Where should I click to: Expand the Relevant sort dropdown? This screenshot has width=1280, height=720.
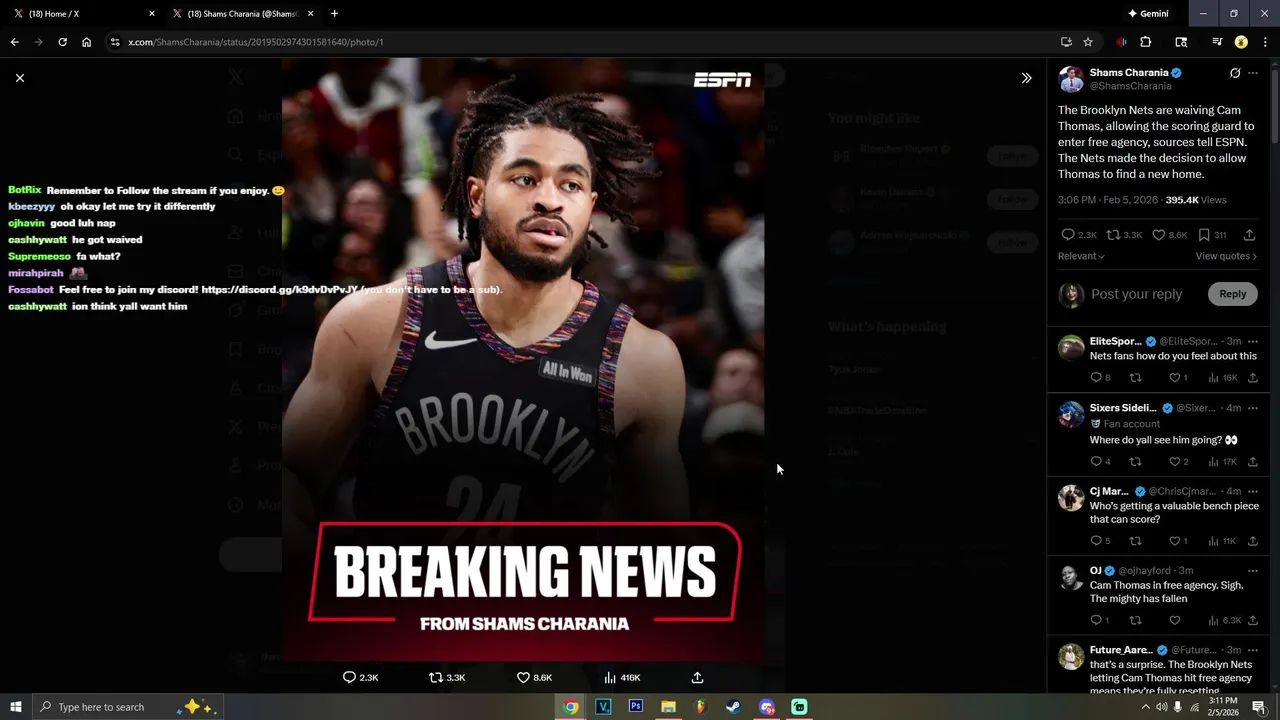1081,256
